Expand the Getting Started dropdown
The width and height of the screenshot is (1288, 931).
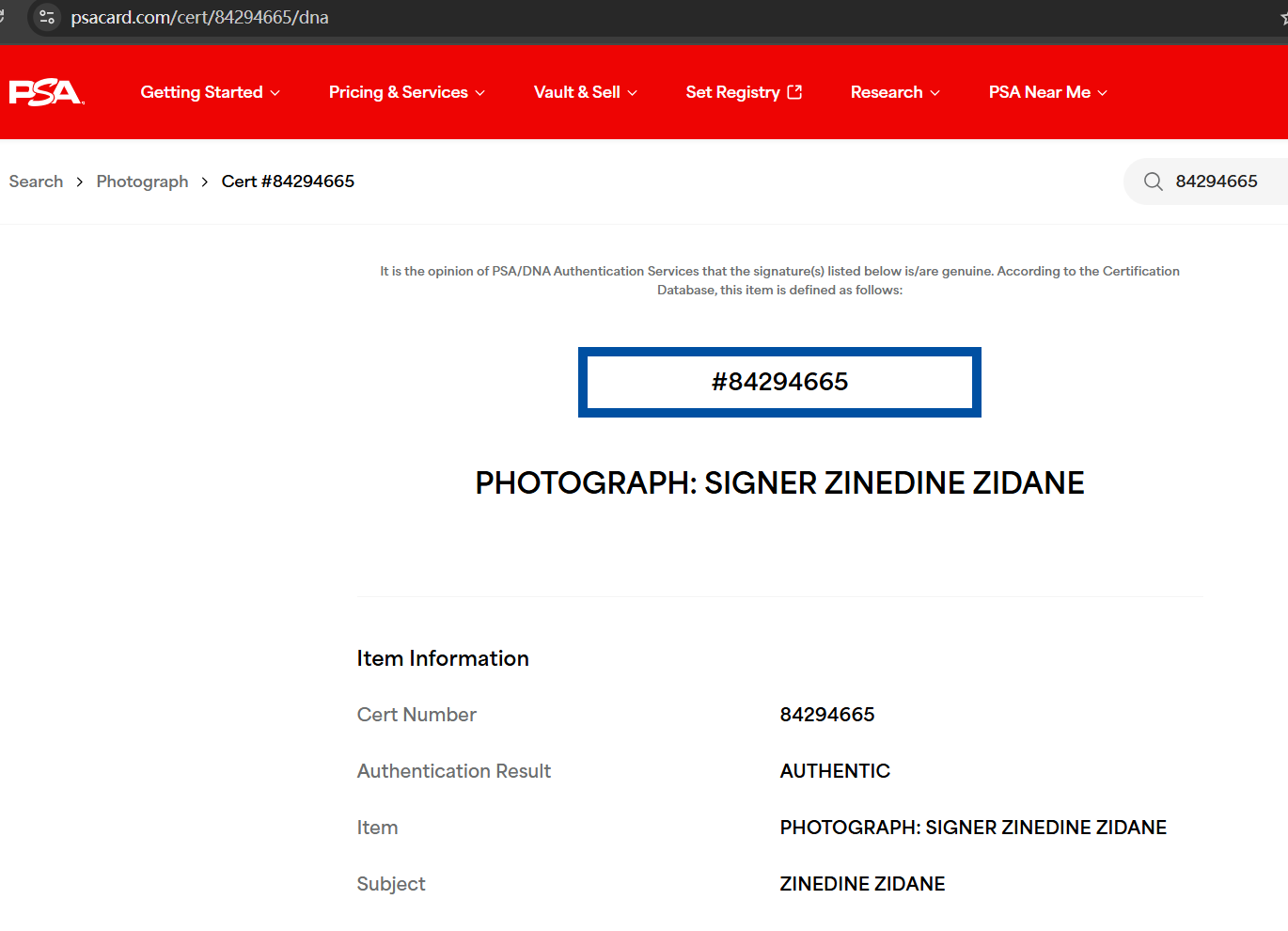(210, 92)
